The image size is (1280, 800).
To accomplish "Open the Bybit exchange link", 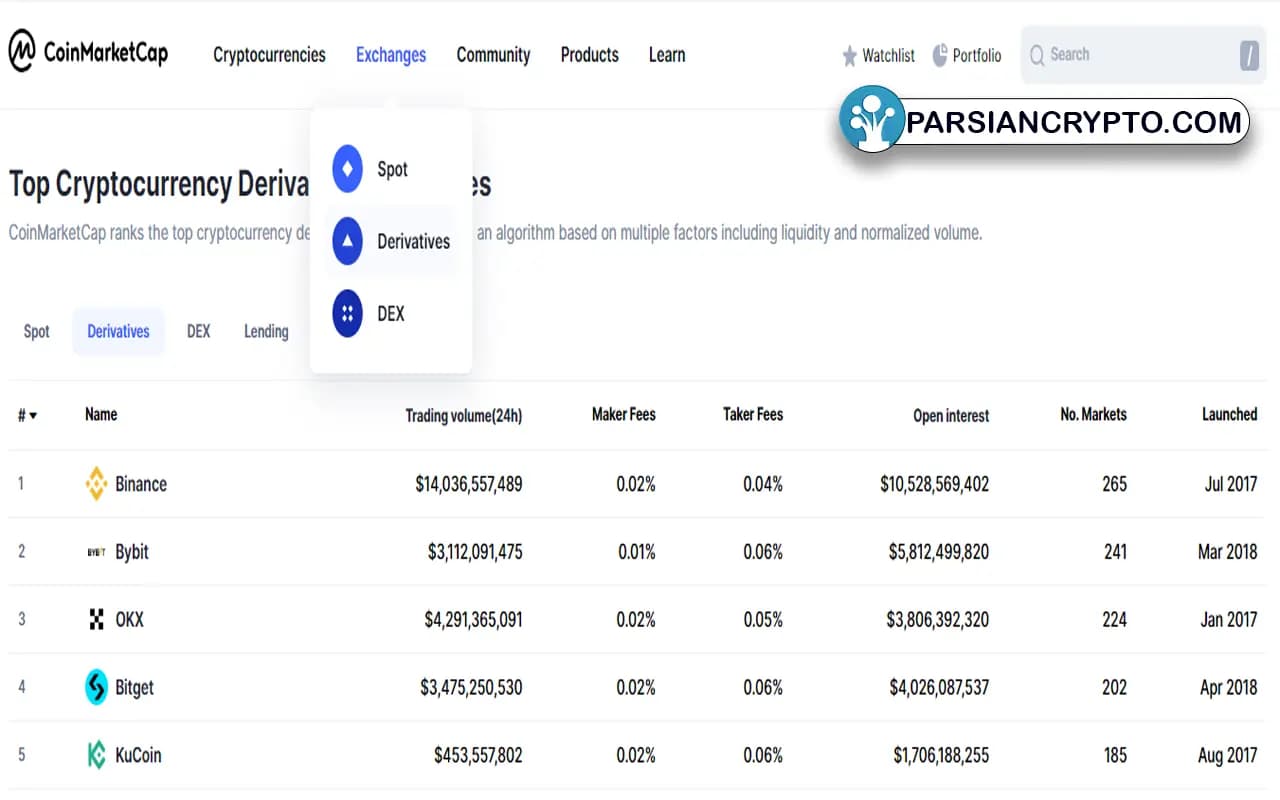I will [x=132, y=552].
